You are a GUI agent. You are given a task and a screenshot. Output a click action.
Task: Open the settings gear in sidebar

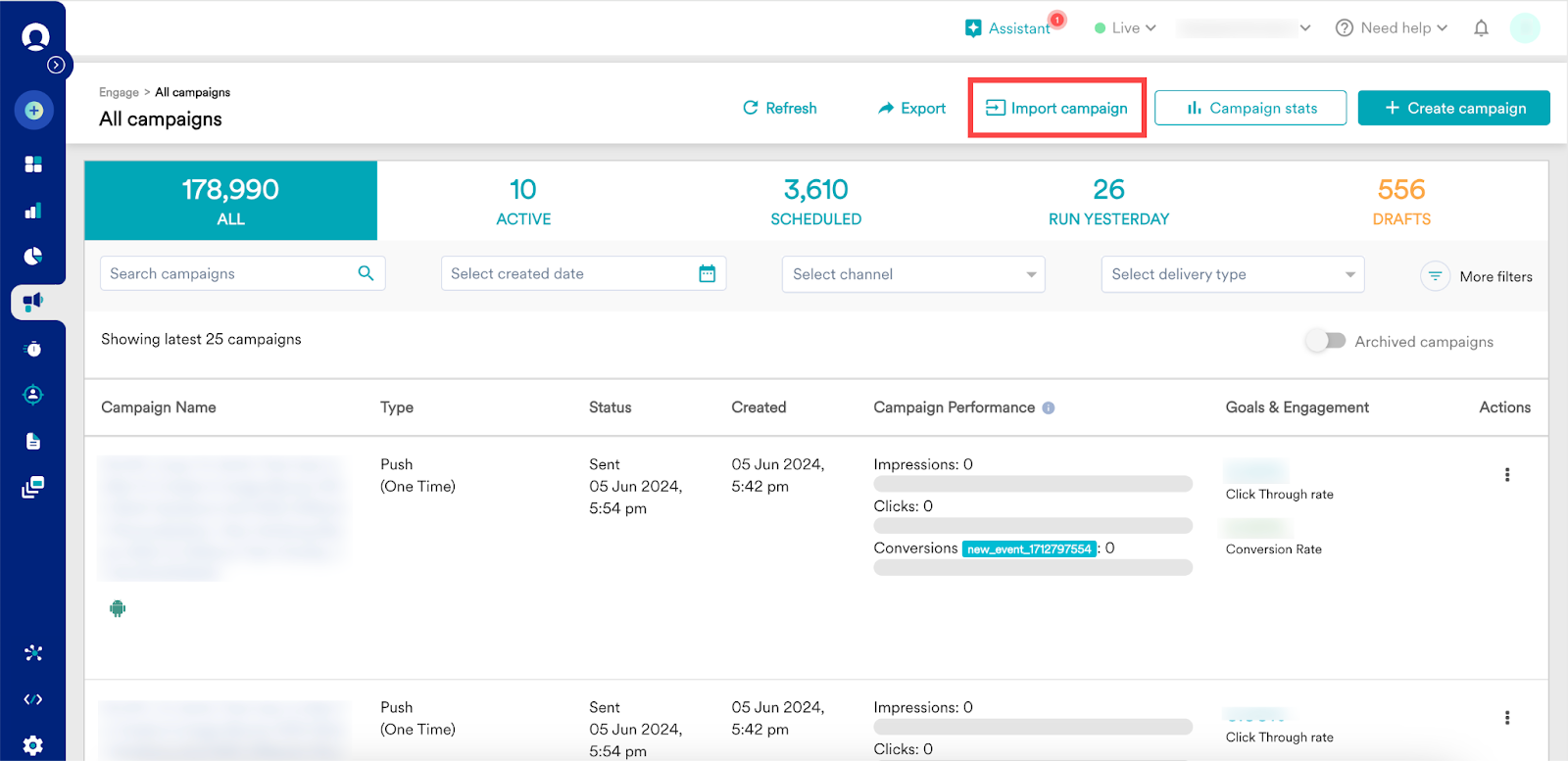(33, 745)
